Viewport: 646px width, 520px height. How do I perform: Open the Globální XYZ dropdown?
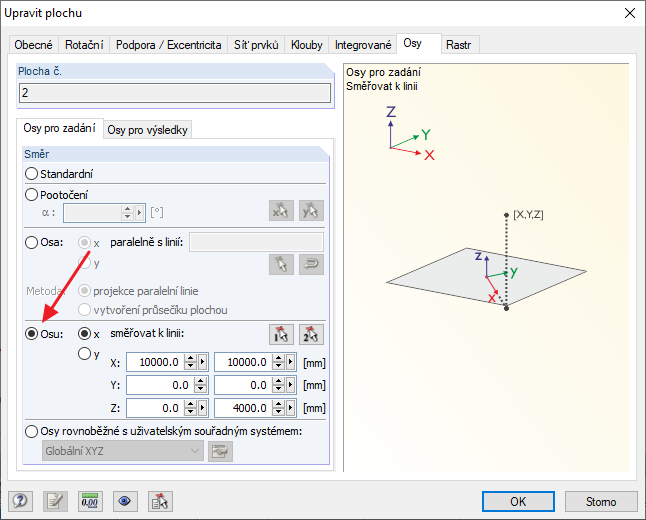pyautogui.click(x=123, y=451)
